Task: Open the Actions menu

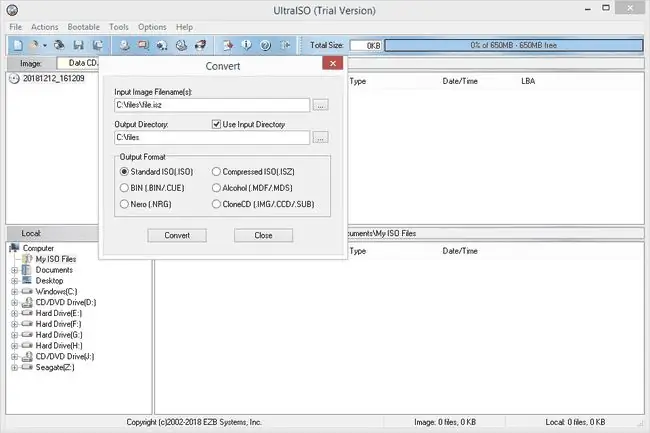Action: (44, 27)
